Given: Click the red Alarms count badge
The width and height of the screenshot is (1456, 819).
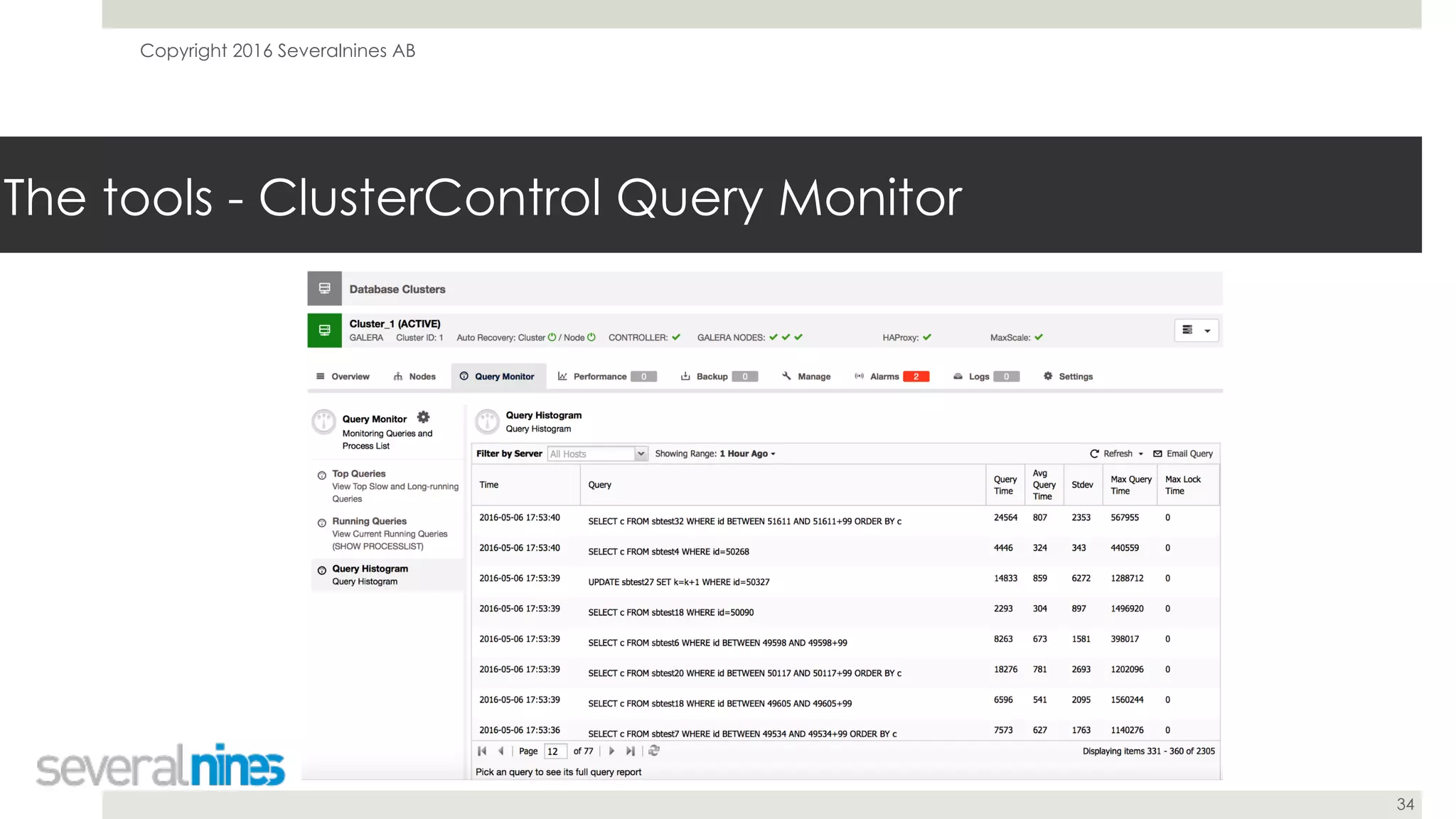Looking at the screenshot, I should [916, 376].
